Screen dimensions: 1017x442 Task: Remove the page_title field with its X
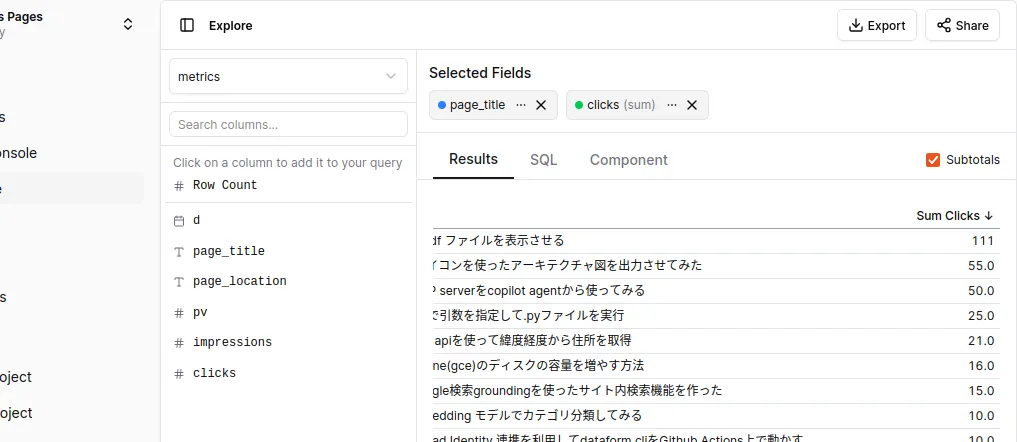[541, 104]
